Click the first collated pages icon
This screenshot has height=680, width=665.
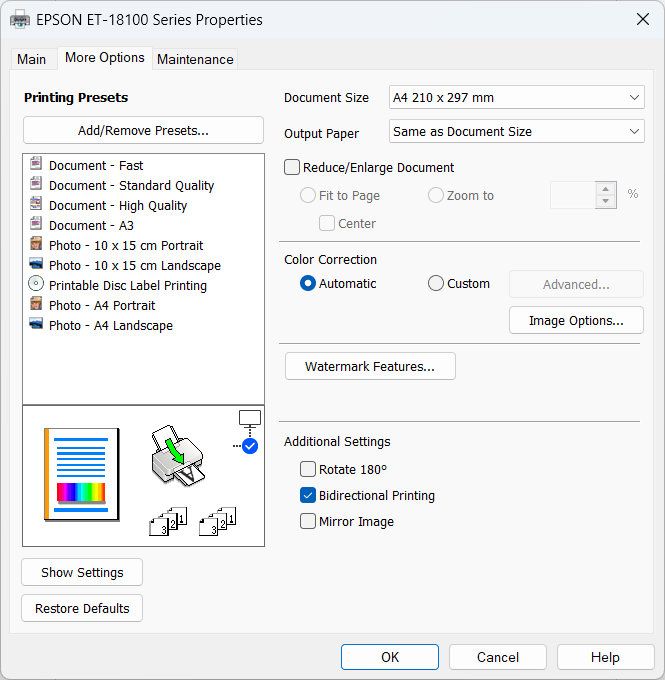click(168, 521)
